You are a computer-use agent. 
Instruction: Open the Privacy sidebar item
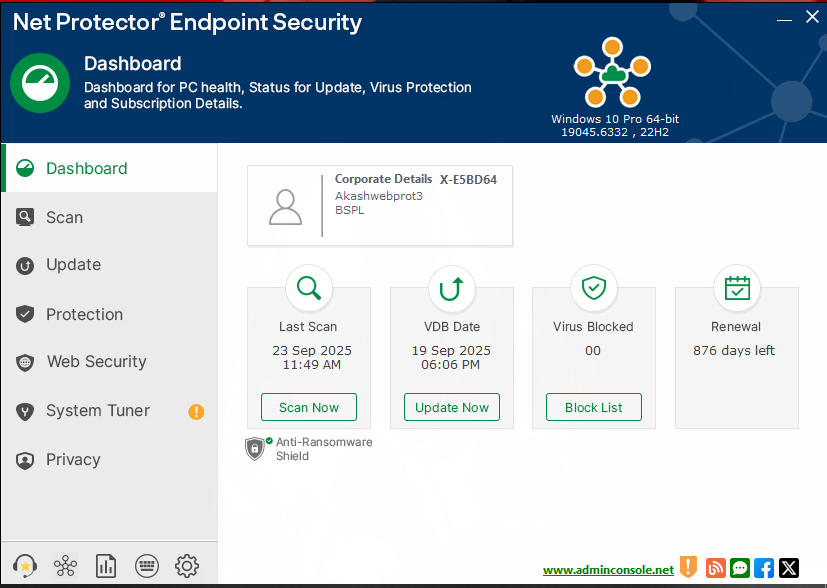(73, 460)
